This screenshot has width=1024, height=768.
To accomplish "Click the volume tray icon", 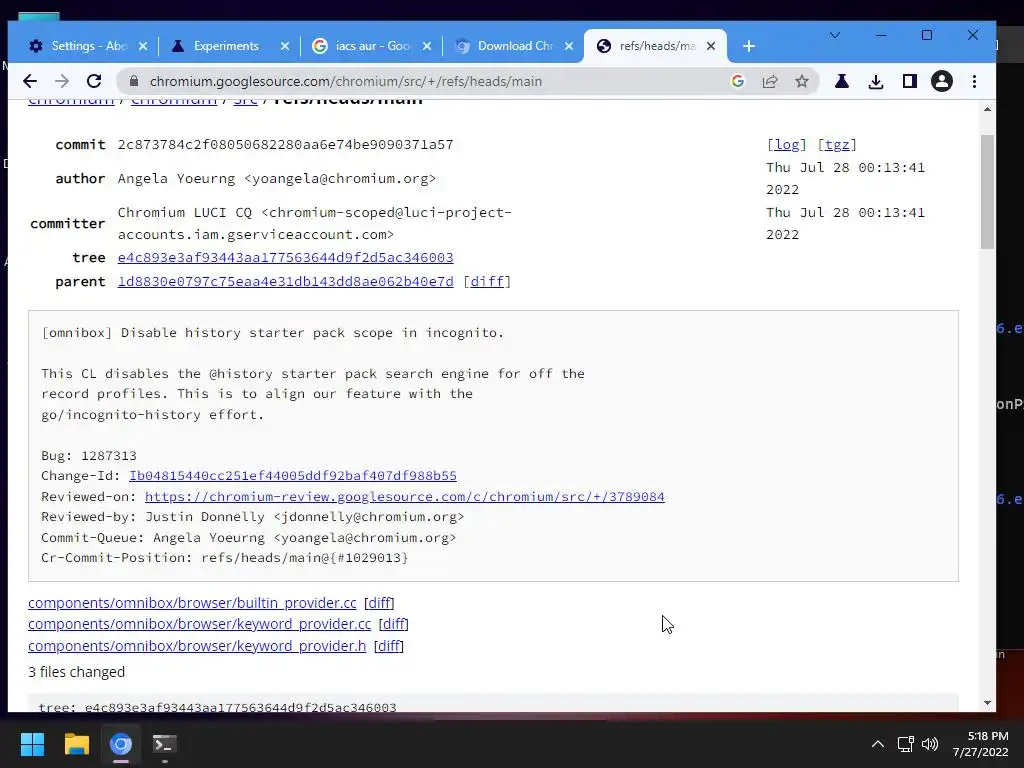I will pyautogui.click(x=929, y=744).
